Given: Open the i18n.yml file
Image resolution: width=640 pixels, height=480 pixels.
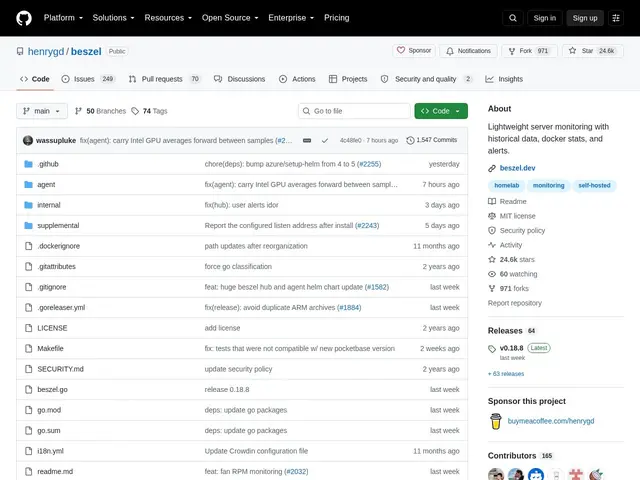Looking at the screenshot, I should (x=51, y=451).
